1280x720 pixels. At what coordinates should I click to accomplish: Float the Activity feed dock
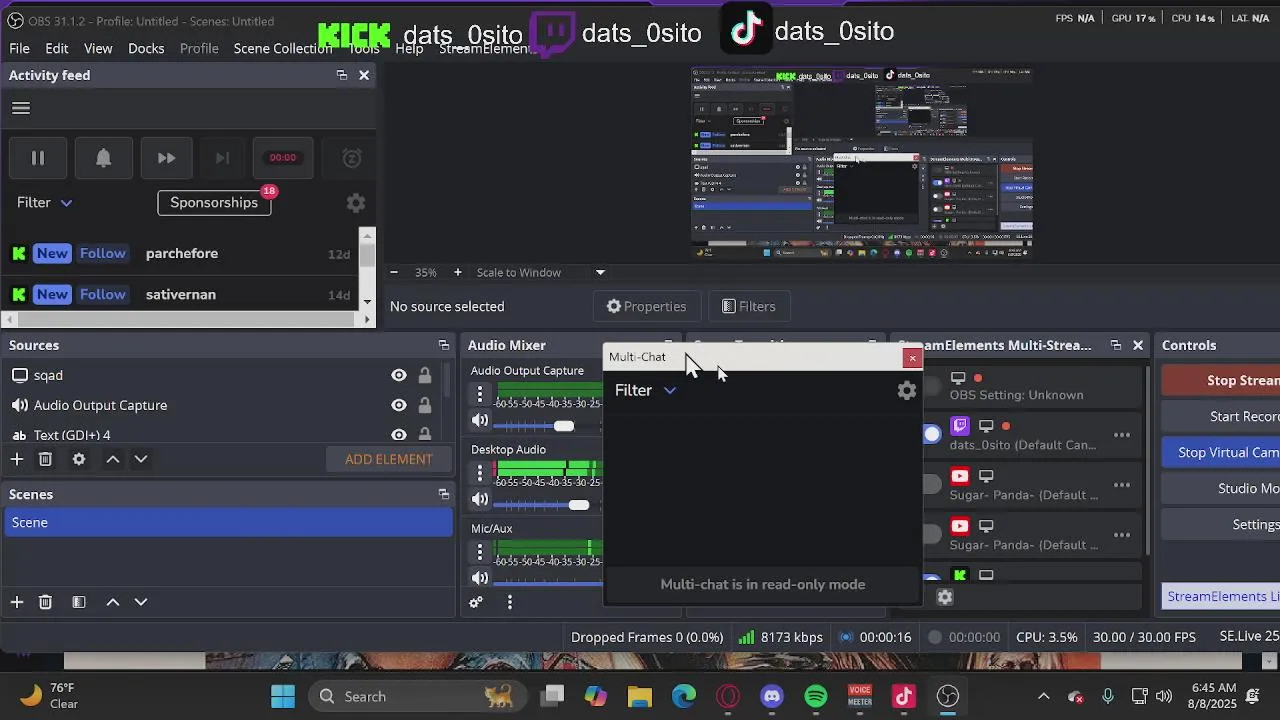(342, 75)
